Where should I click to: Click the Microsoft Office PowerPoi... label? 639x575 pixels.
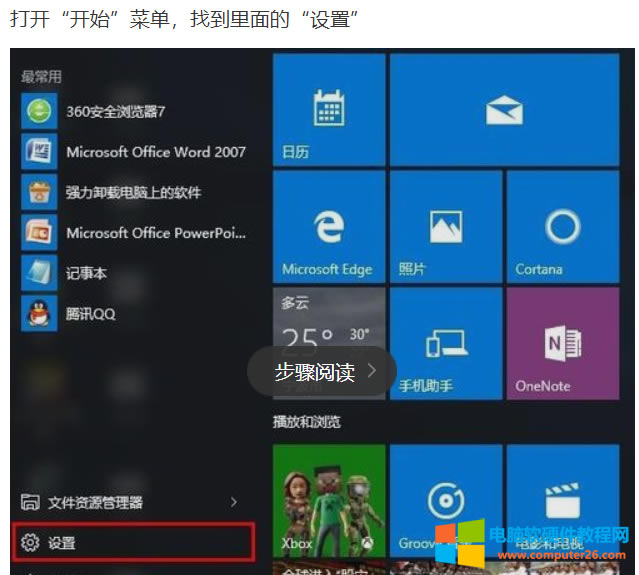pyautogui.click(x=156, y=233)
